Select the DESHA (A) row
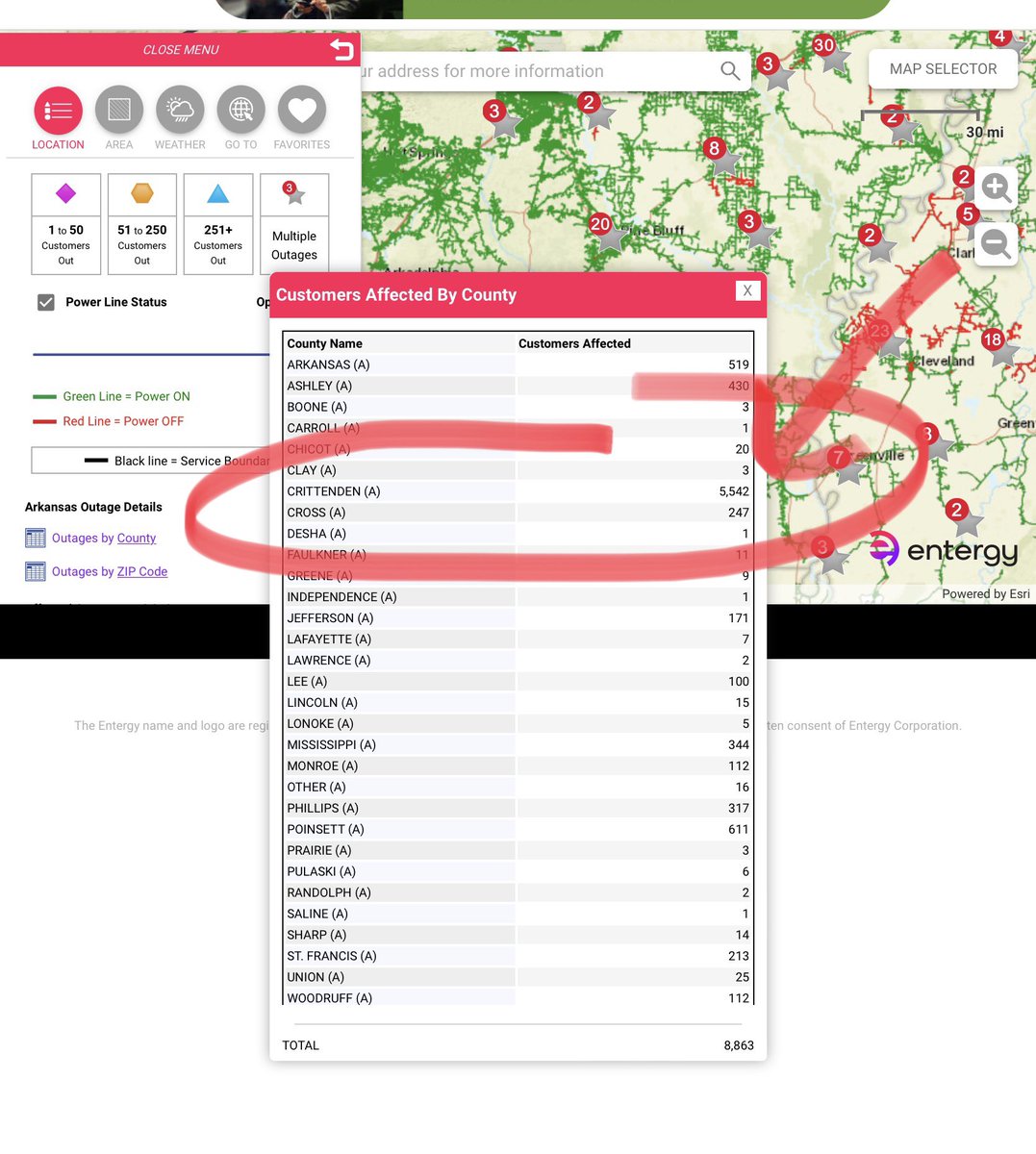 518,534
